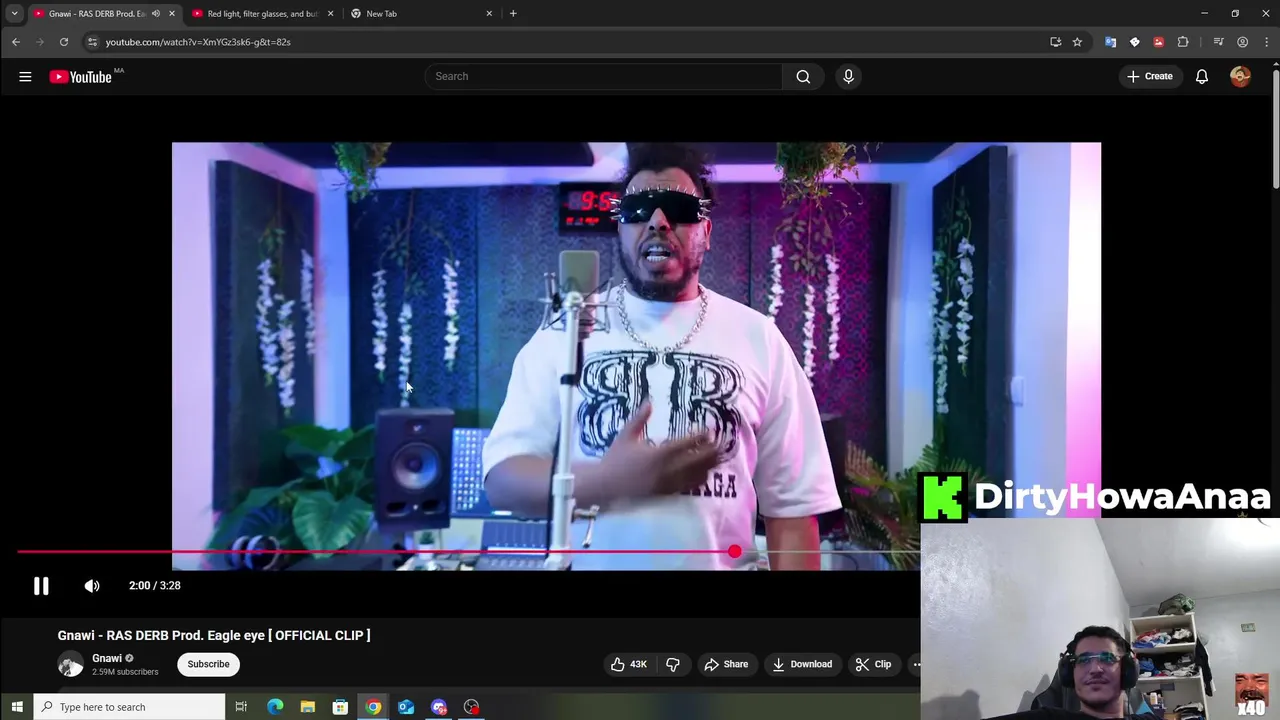This screenshot has width=1280, height=720.
Task: Open OBS Studio from the taskbar
Action: click(x=472, y=707)
